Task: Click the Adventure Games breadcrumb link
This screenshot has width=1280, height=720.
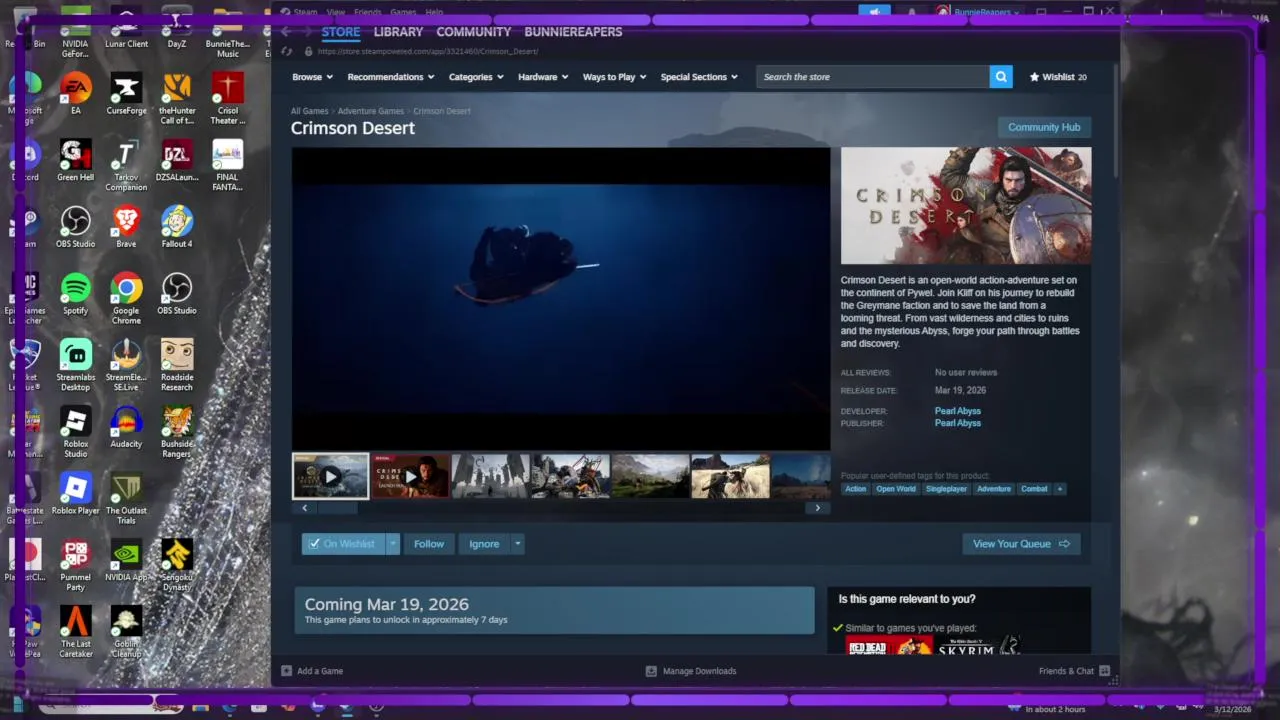Action: coord(371,111)
